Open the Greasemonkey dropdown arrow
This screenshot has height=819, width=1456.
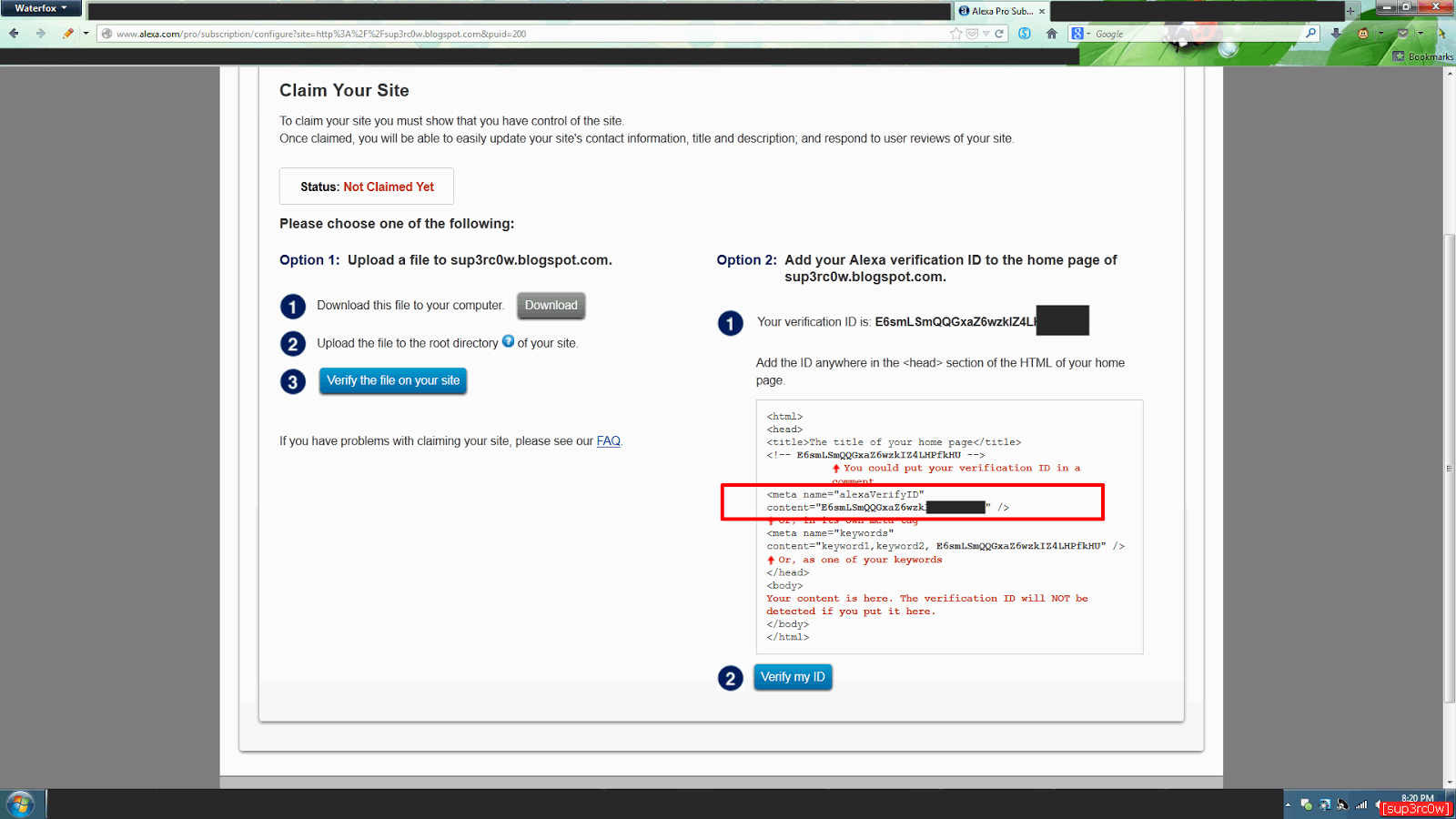coord(1380,34)
